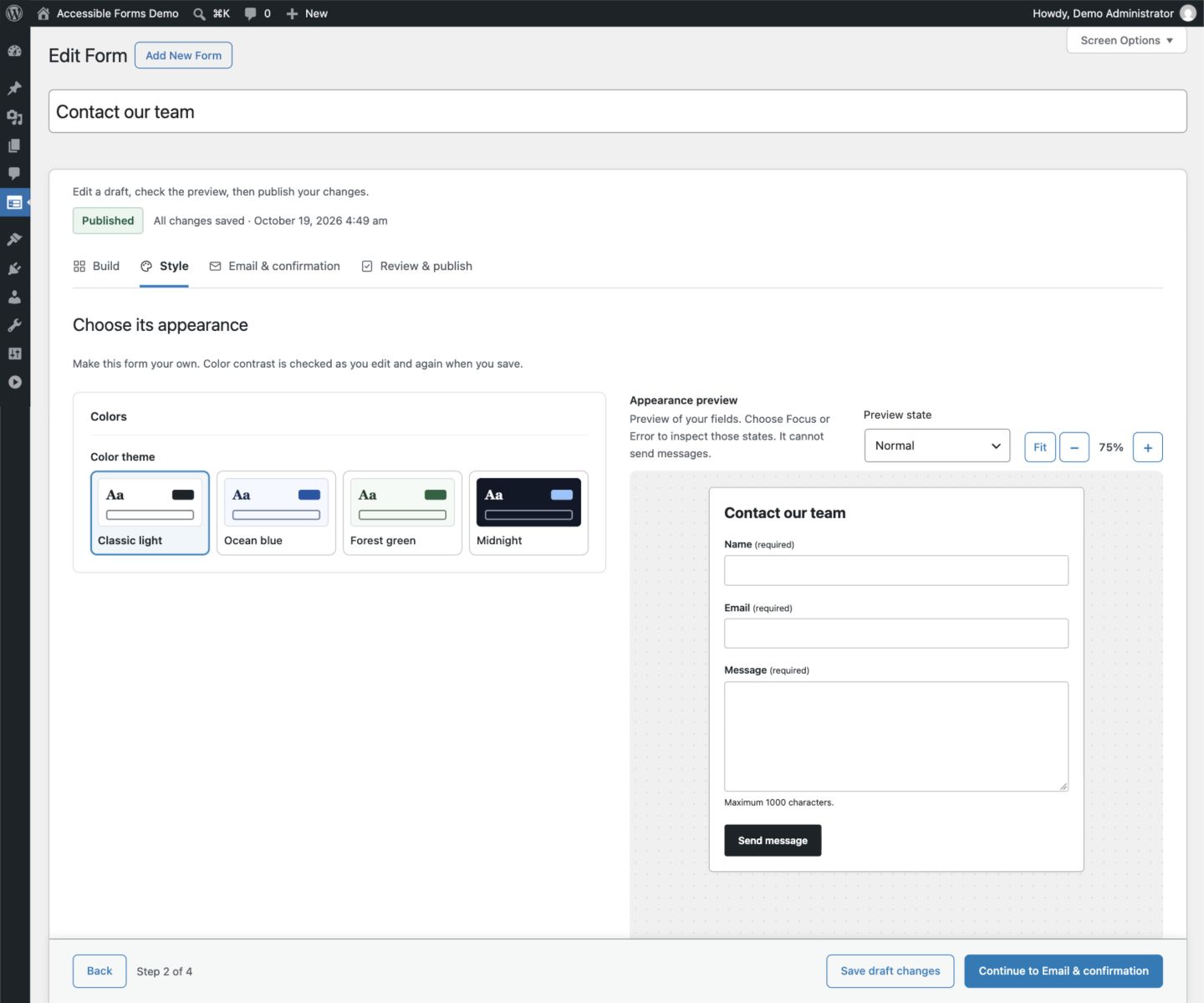Click the collapse menu play icon
The width and height of the screenshot is (1204, 1003).
coord(14,382)
